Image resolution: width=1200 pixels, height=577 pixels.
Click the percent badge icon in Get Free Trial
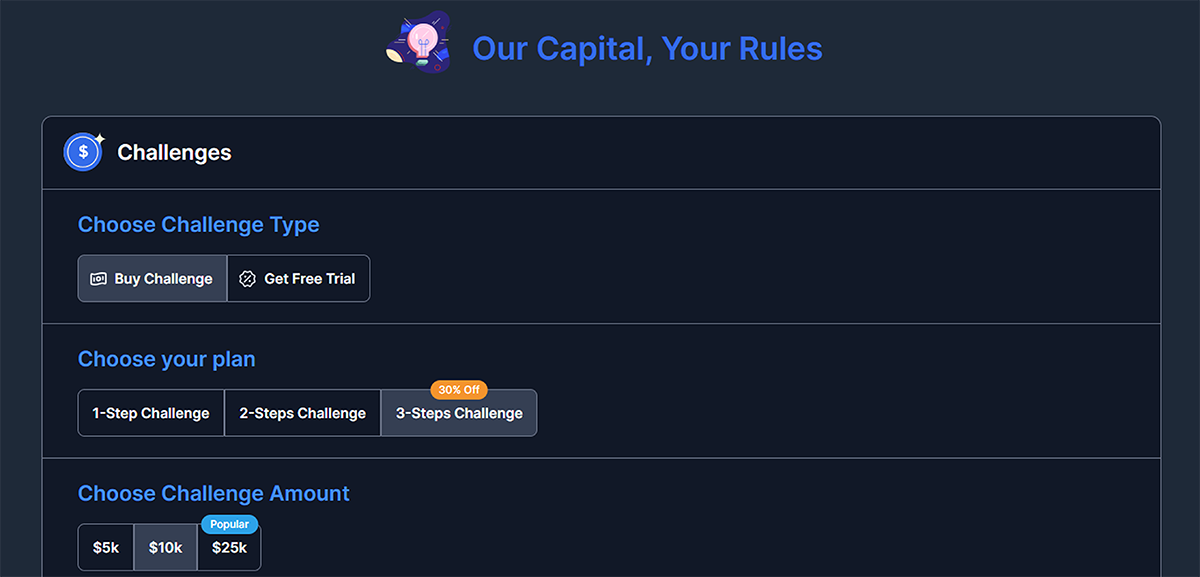(x=248, y=279)
